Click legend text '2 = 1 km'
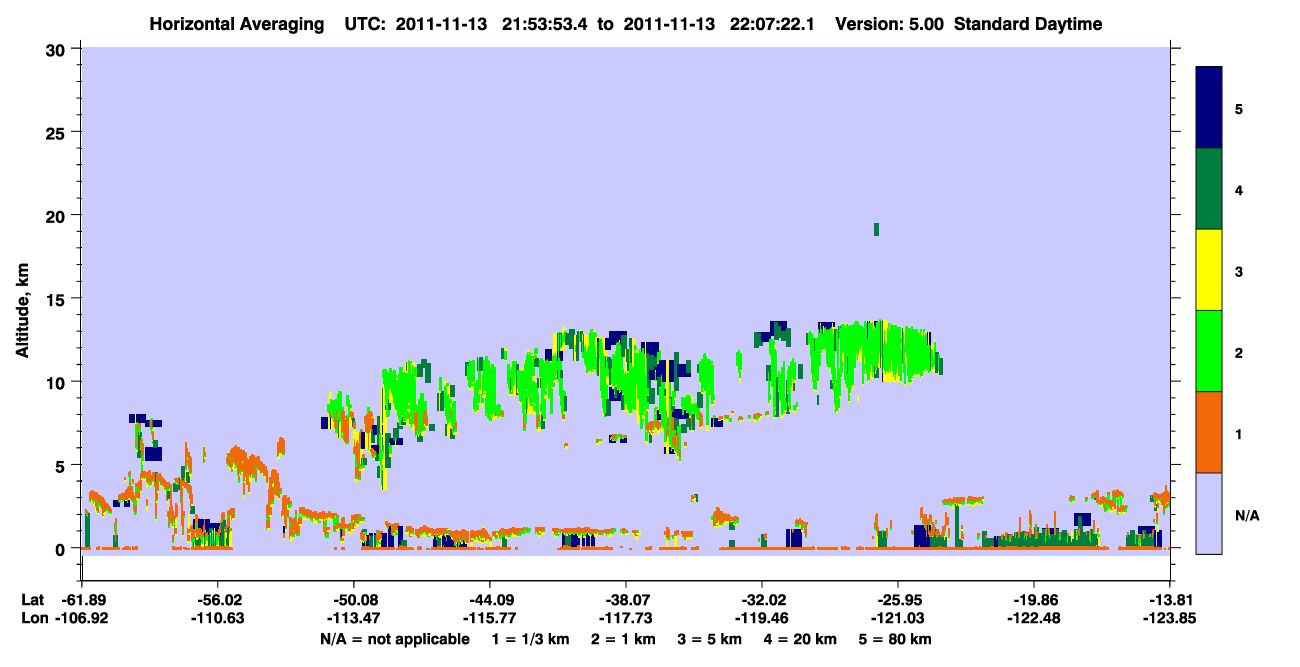The width and height of the screenshot is (1300, 667). [x=623, y=639]
